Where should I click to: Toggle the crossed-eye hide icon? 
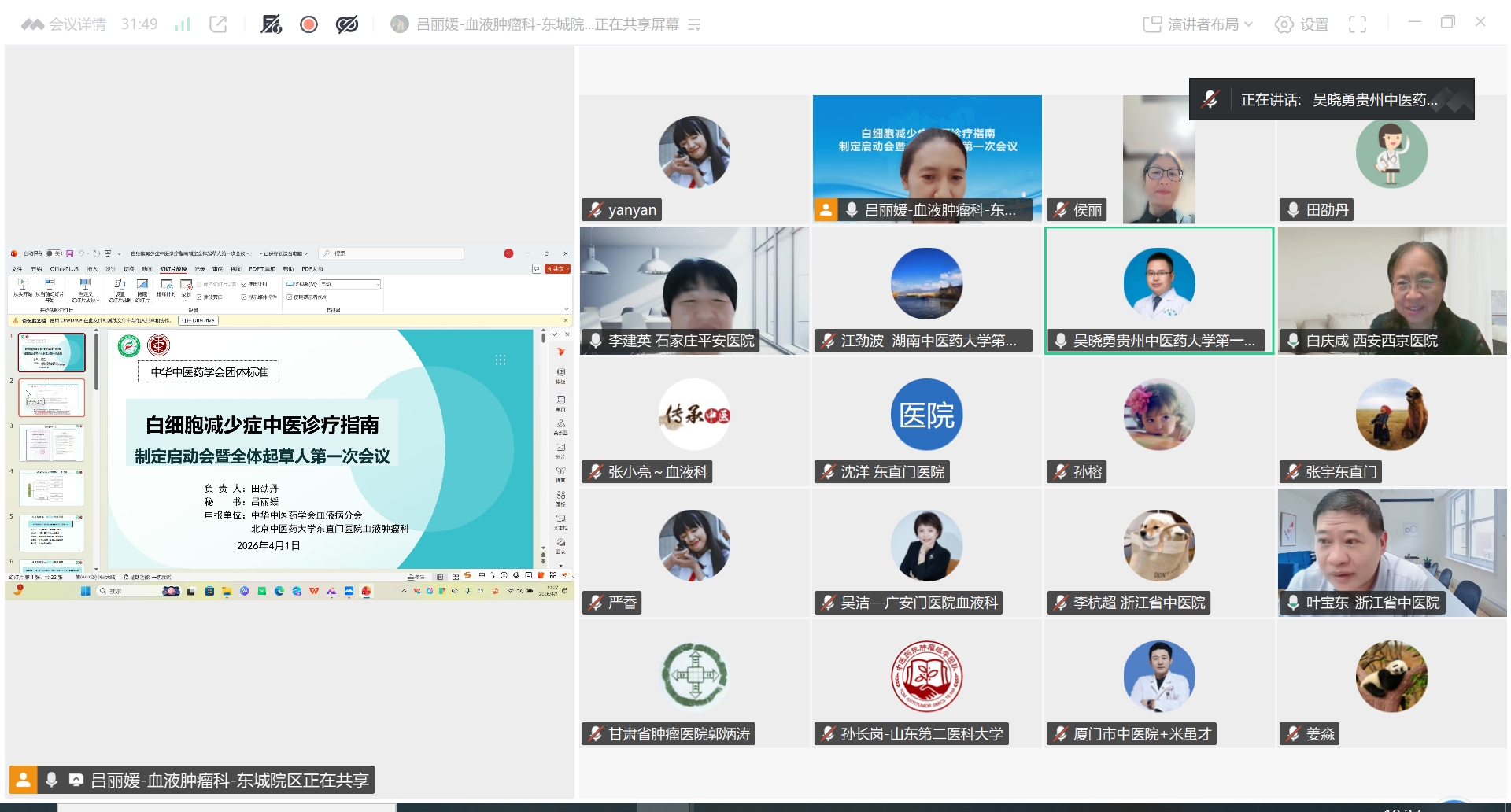(x=347, y=24)
